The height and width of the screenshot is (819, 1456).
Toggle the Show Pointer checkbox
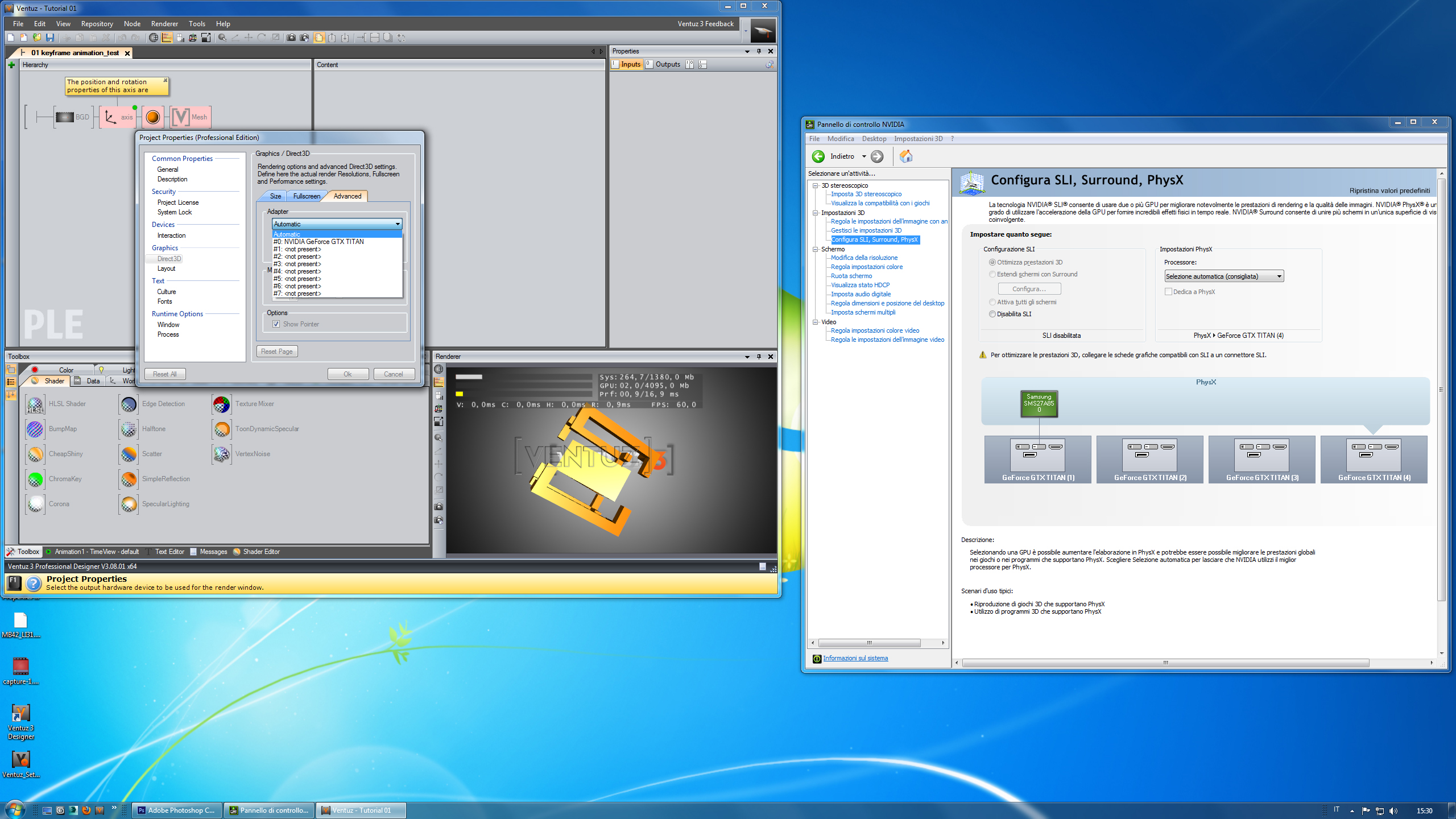[276, 324]
